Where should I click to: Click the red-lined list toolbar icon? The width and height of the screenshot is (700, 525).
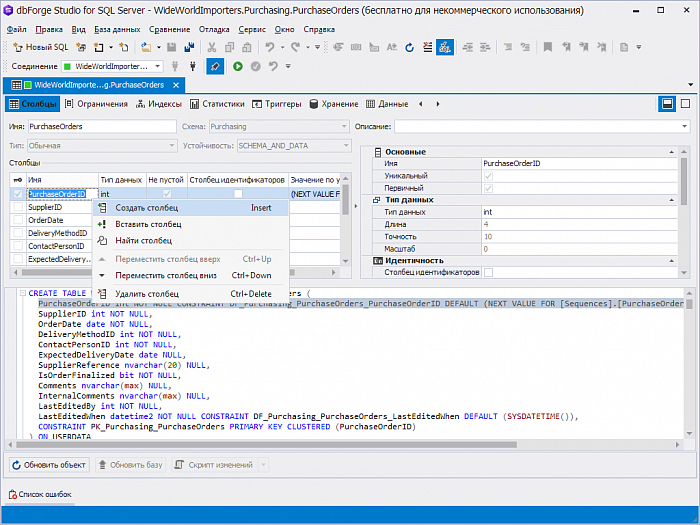pos(427,47)
